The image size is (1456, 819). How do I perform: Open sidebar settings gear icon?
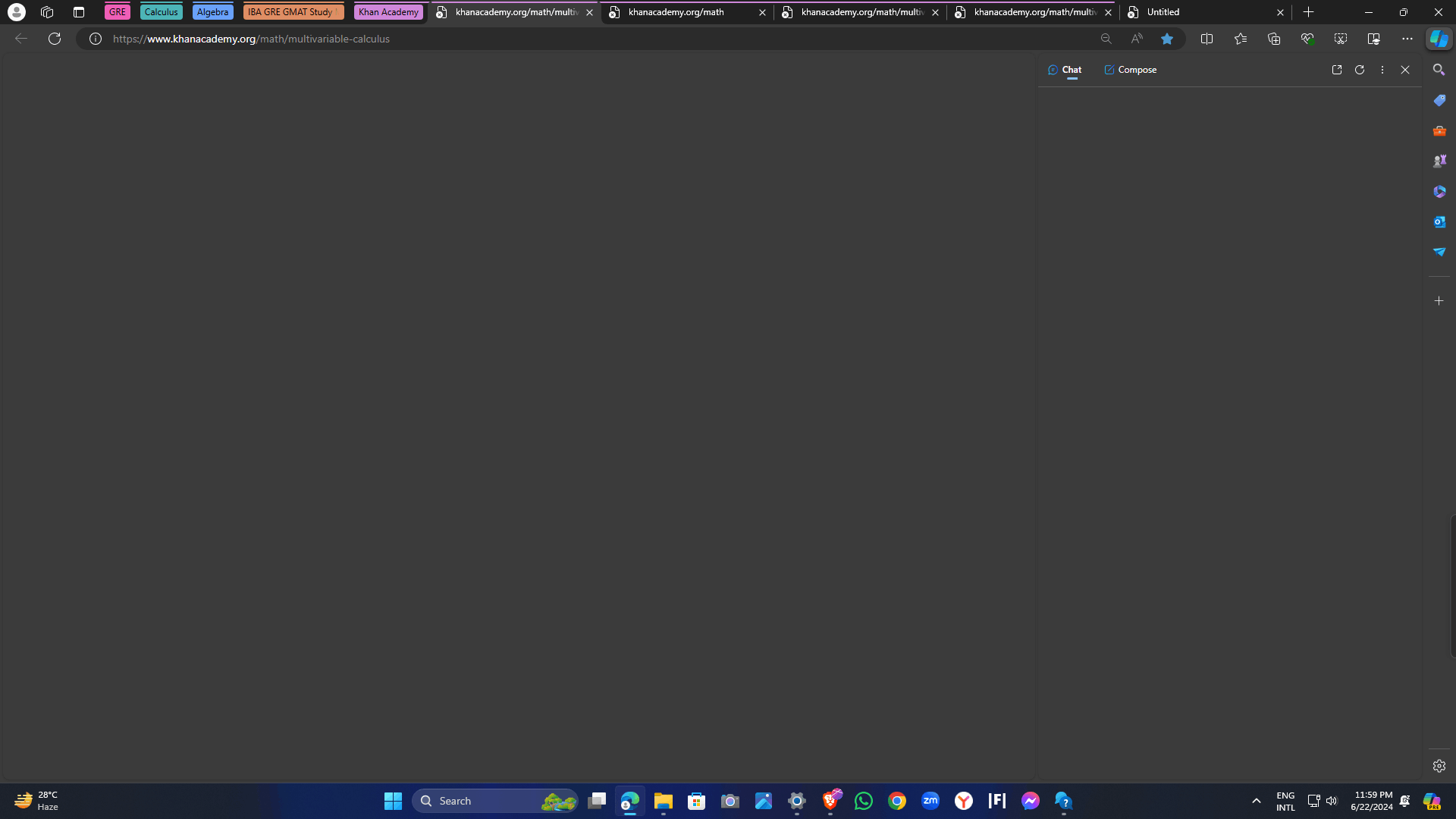pyautogui.click(x=1439, y=766)
